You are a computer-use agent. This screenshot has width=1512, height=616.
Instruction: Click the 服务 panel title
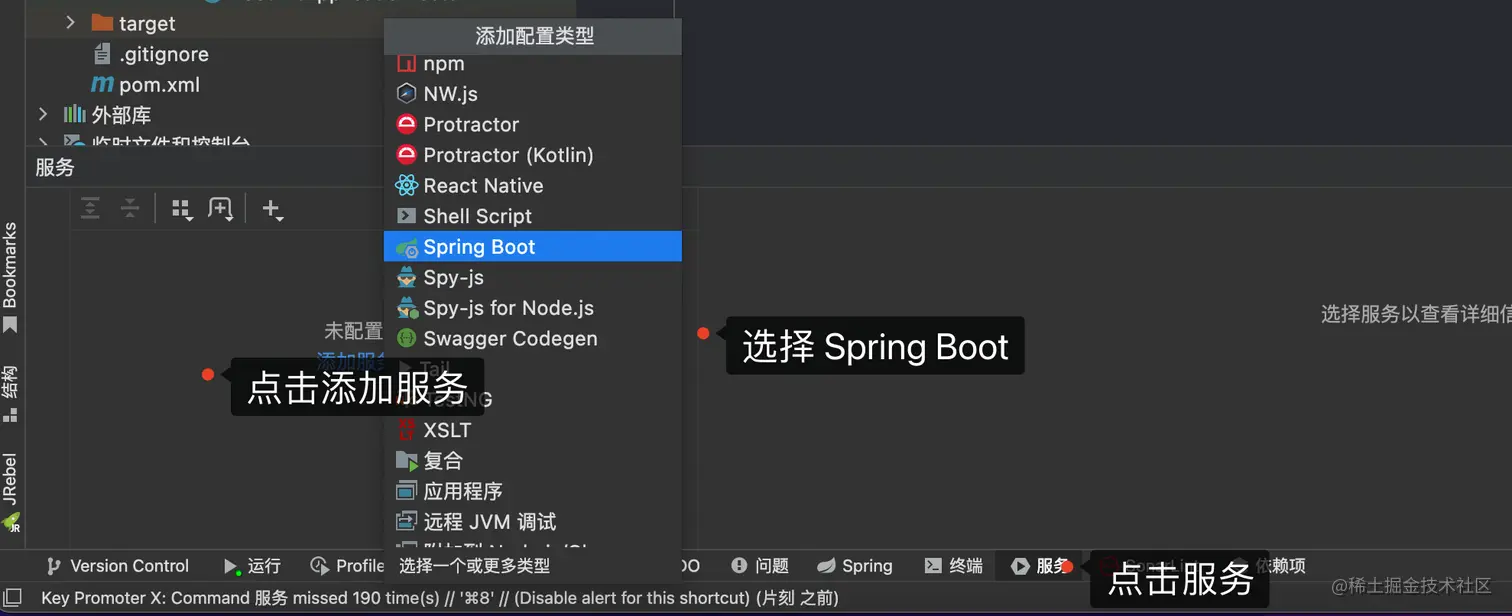[x=55, y=167]
